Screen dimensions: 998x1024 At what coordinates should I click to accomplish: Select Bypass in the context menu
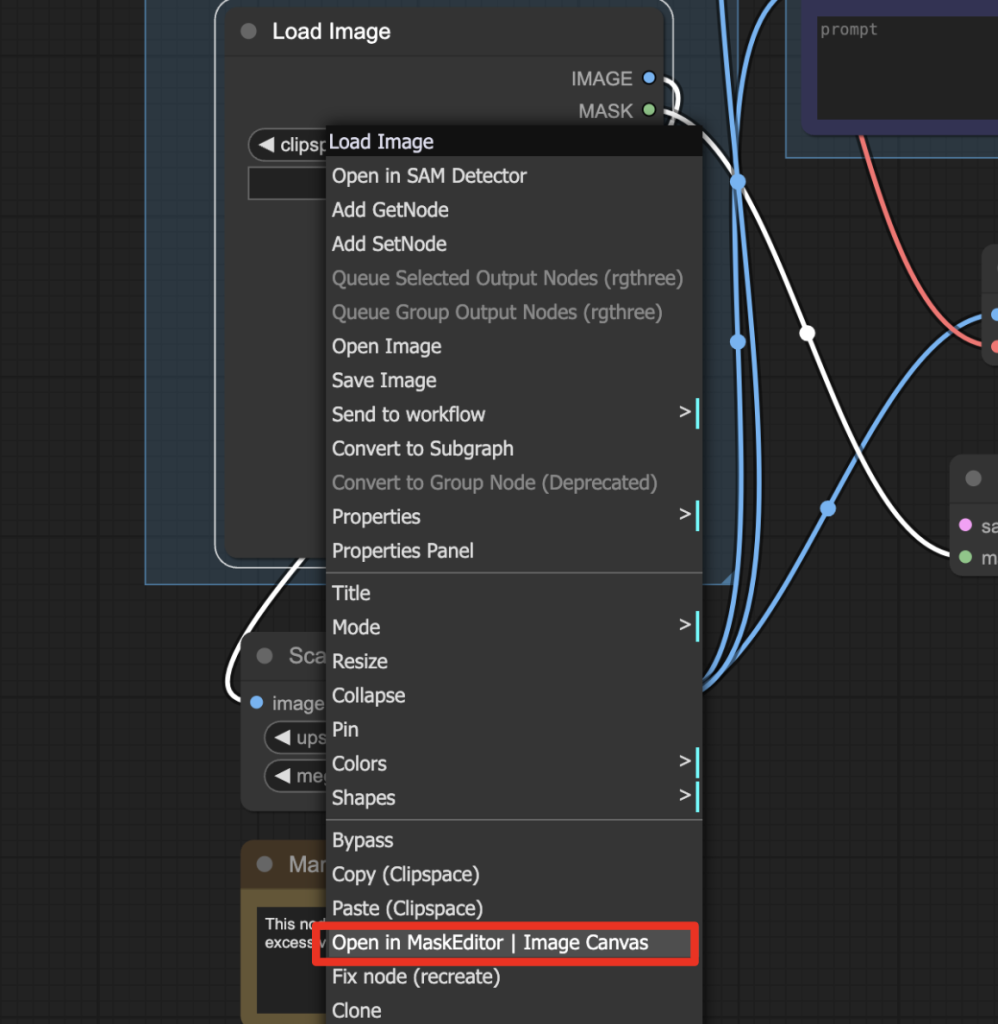pyautogui.click(x=362, y=840)
